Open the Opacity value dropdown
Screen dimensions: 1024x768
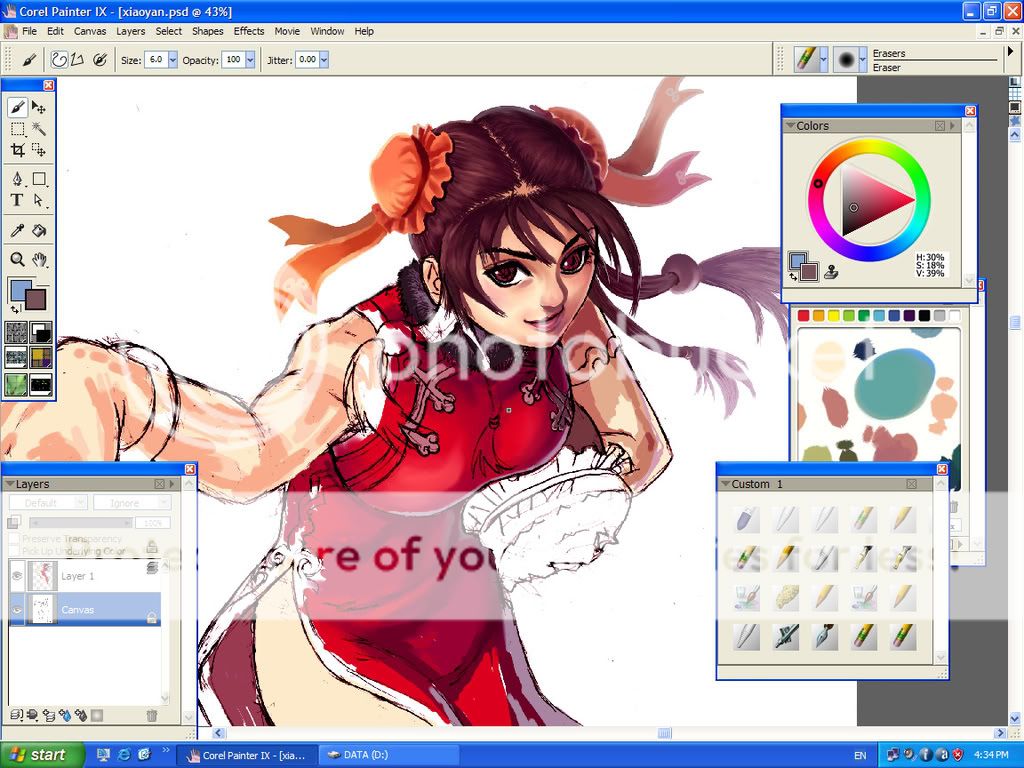click(x=249, y=60)
